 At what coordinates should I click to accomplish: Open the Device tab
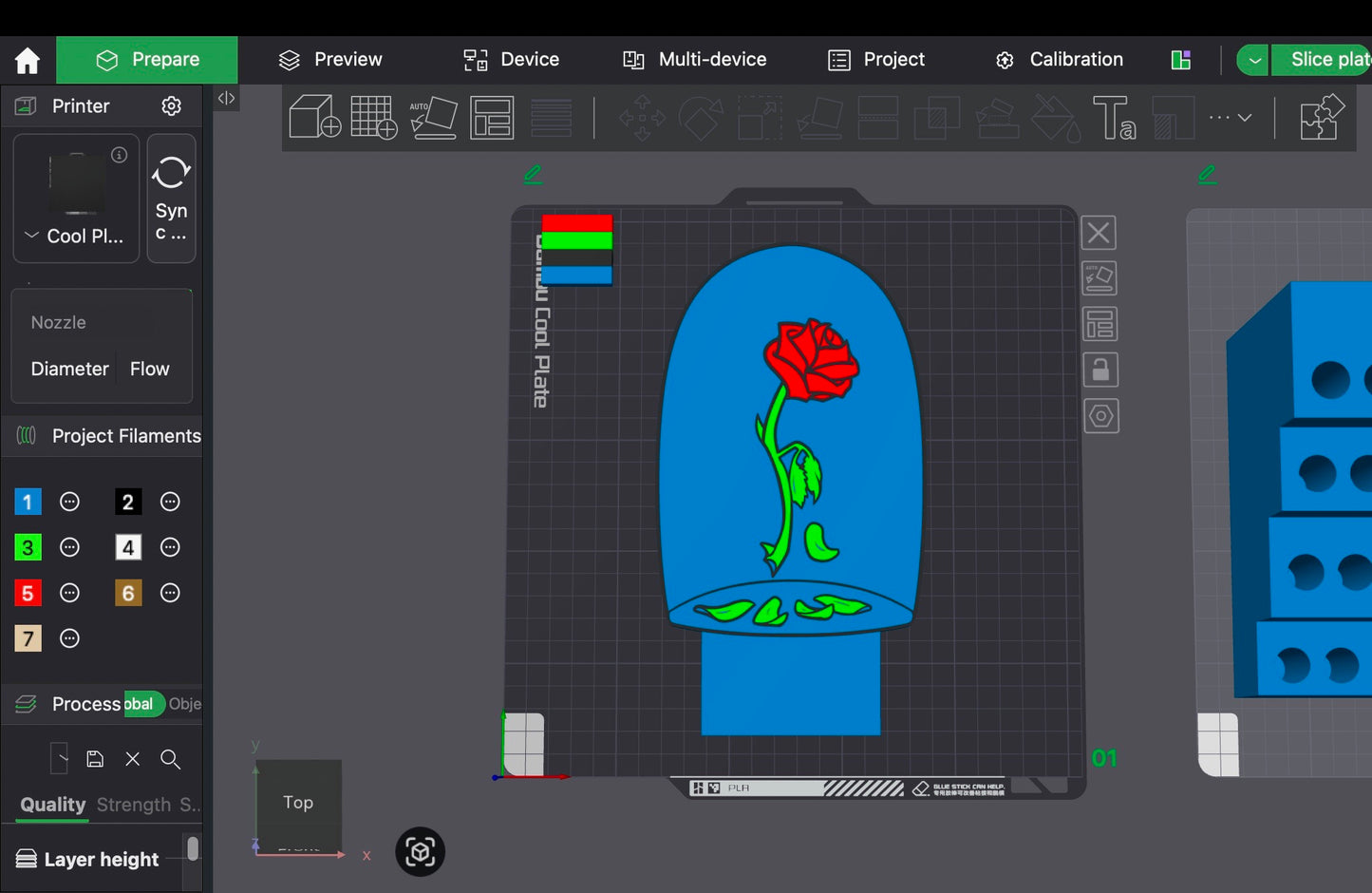pyautogui.click(x=511, y=60)
